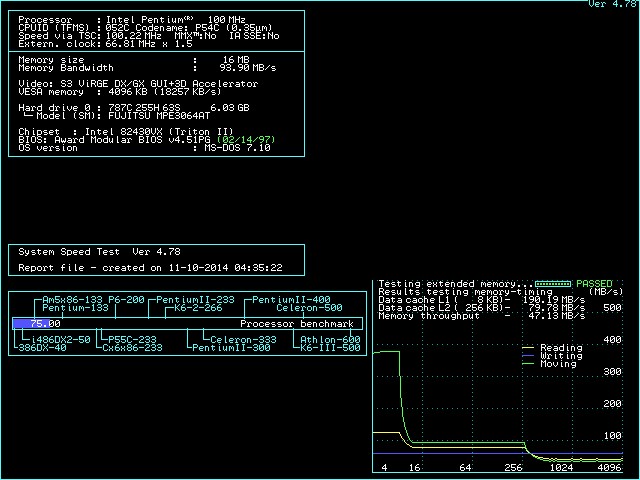Click the memory test progress bar
The width and height of the screenshot is (640, 480).
pos(553,284)
